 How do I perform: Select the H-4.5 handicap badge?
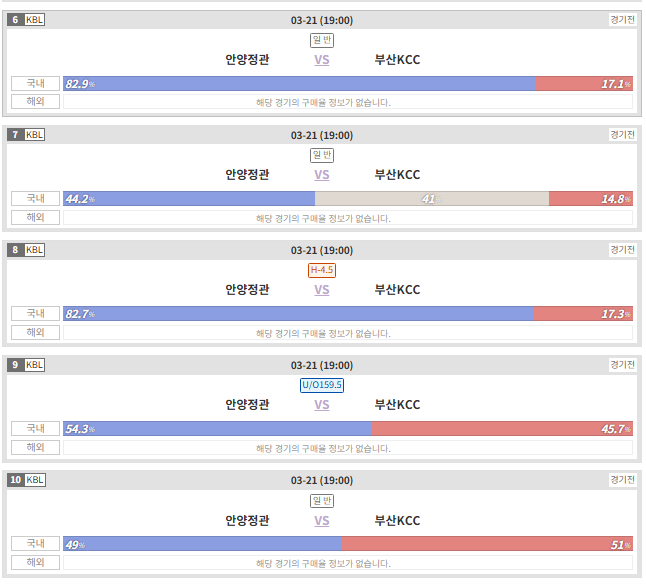pos(322,270)
